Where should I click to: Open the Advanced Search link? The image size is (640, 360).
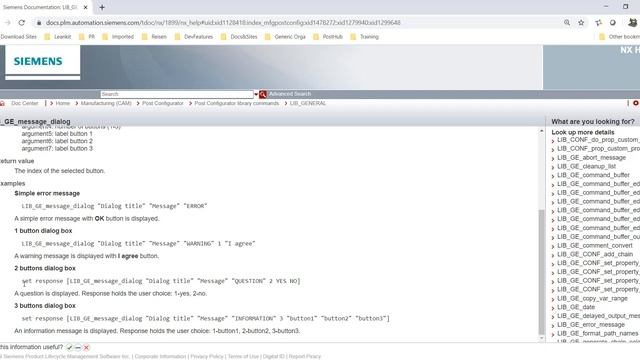[290, 94]
